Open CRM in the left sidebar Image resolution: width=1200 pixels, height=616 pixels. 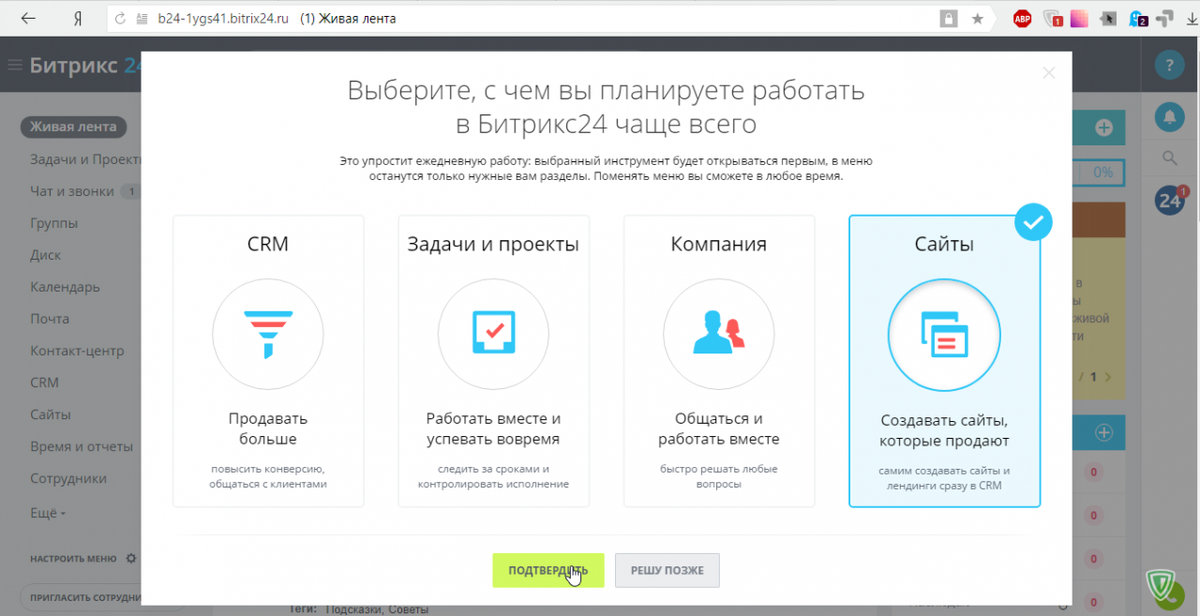pos(45,382)
